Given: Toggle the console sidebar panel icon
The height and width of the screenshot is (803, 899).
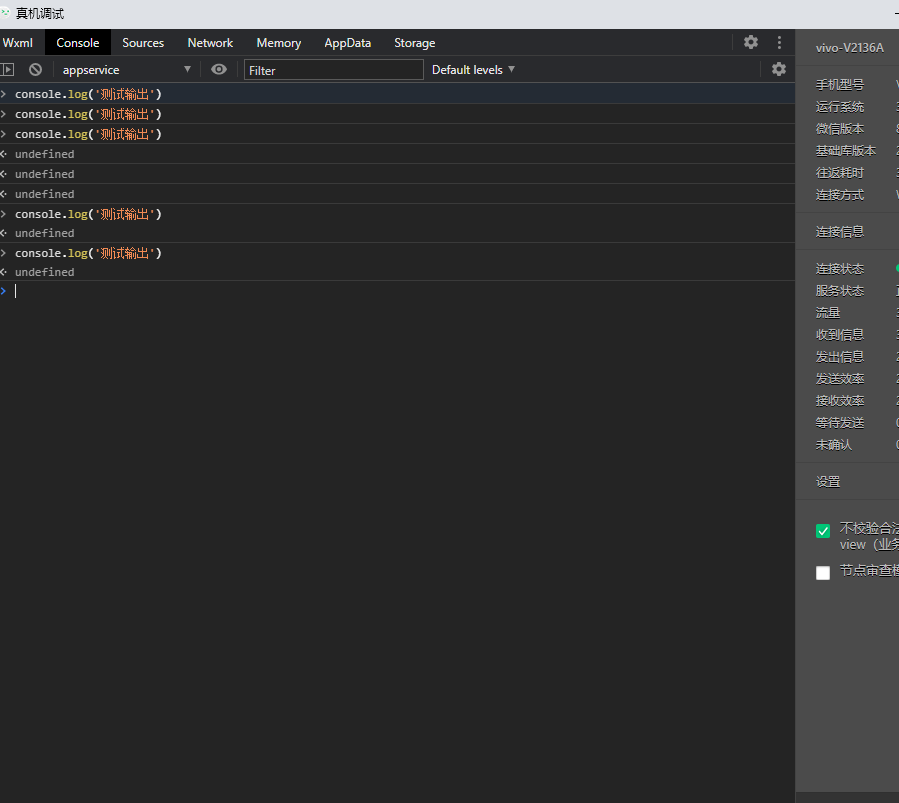Looking at the screenshot, I should pos(7,69).
